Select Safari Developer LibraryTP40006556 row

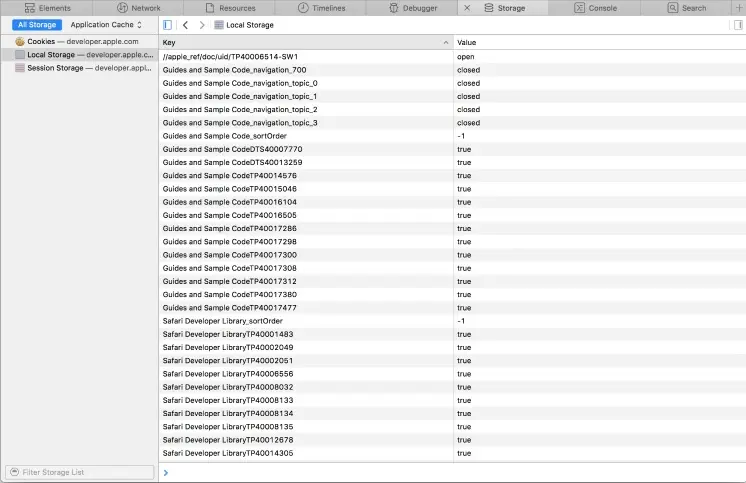tap(452, 374)
